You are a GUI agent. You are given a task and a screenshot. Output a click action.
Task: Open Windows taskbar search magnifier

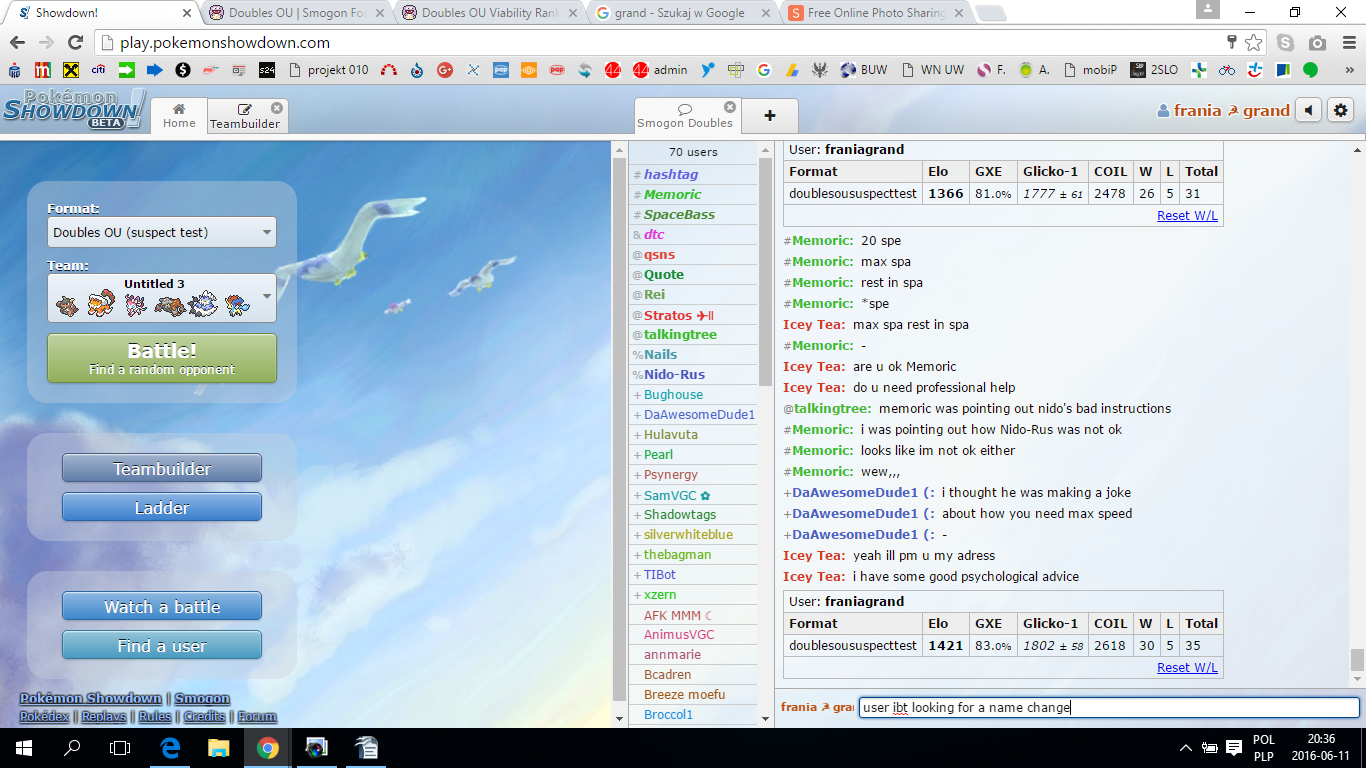pos(72,747)
